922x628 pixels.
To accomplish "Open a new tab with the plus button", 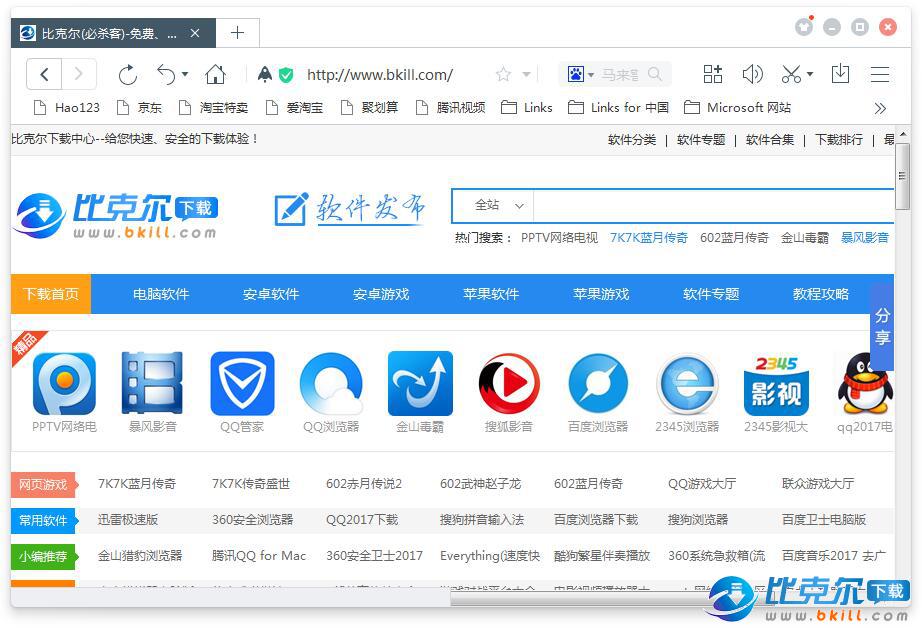I will (x=238, y=33).
